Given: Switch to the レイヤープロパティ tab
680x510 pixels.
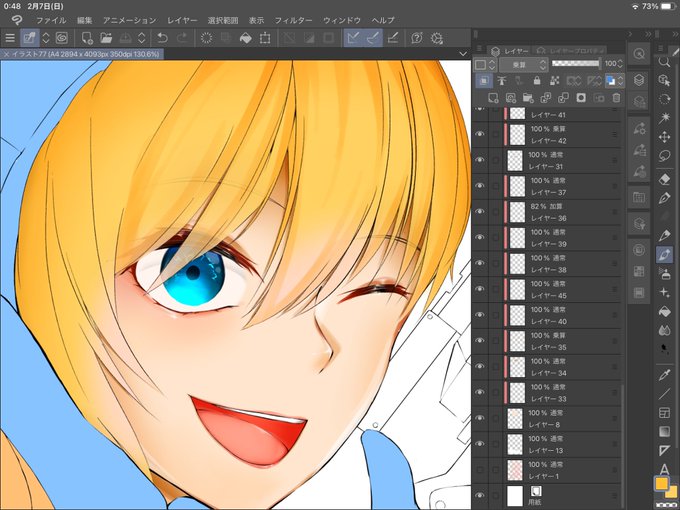Looking at the screenshot, I should tap(571, 51).
